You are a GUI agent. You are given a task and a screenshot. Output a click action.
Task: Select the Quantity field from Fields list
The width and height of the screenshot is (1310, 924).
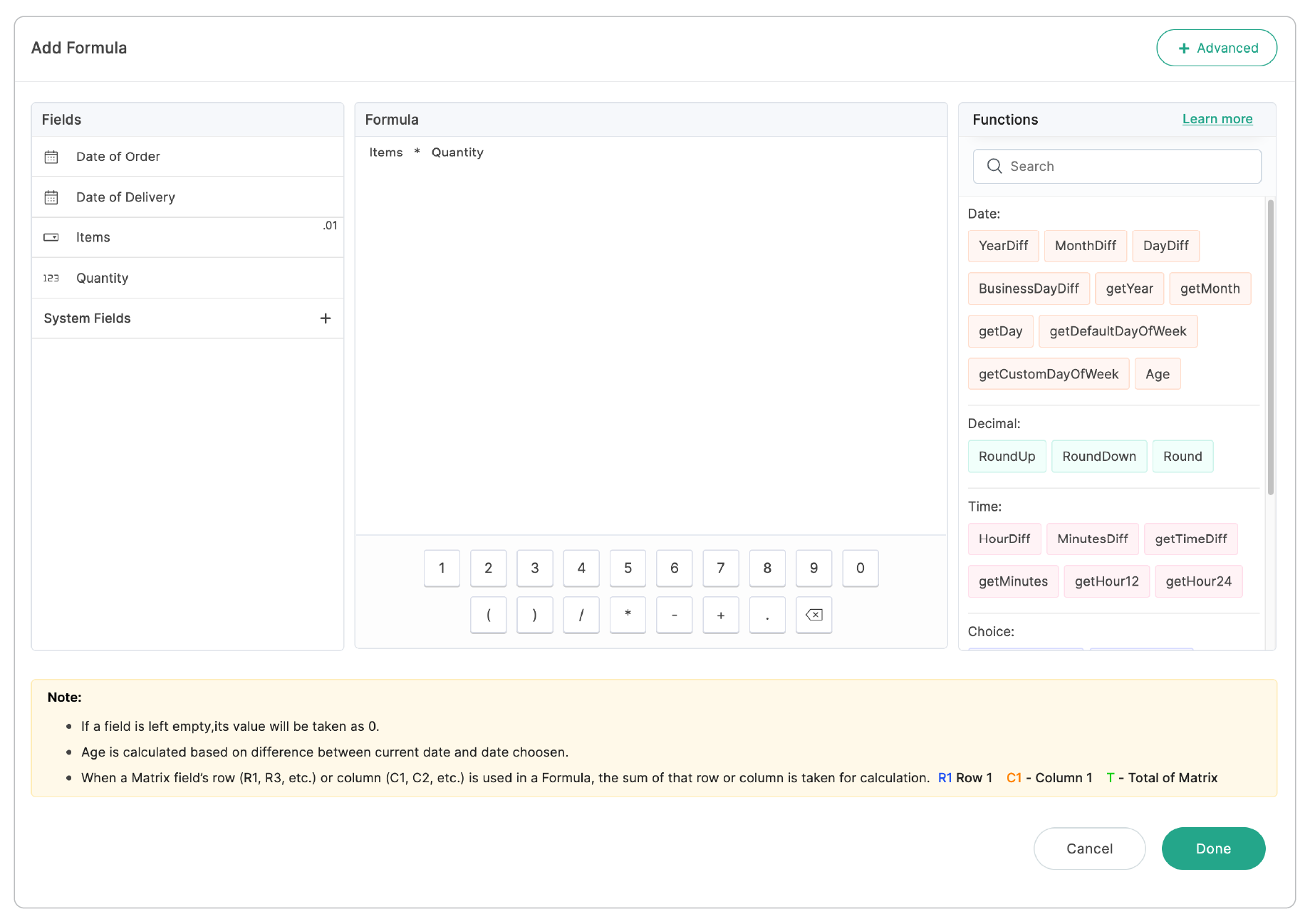click(103, 278)
